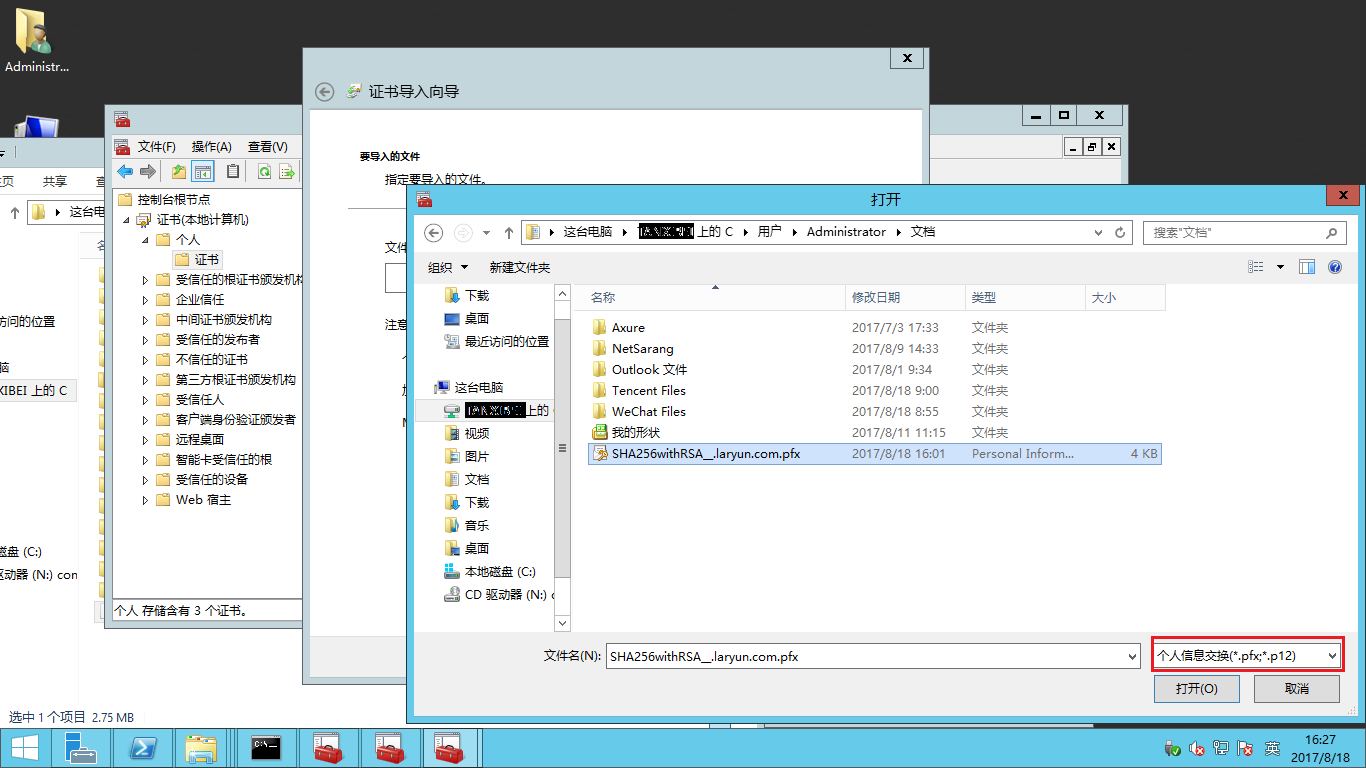The width and height of the screenshot is (1366, 768).
Task: Click the refresh button beside address bar
Action: (x=1122, y=232)
